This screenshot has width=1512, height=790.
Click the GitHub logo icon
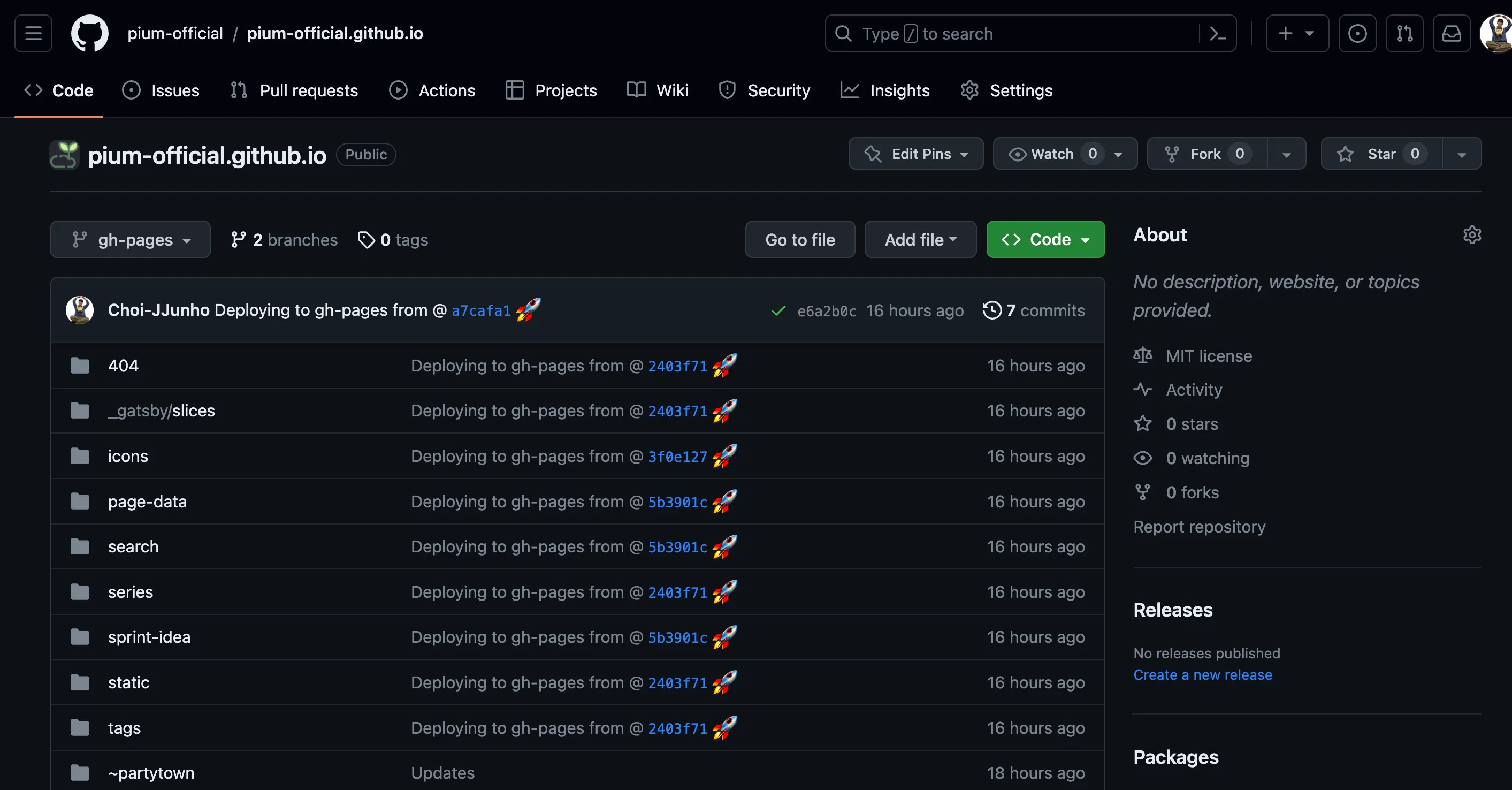(89, 34)
